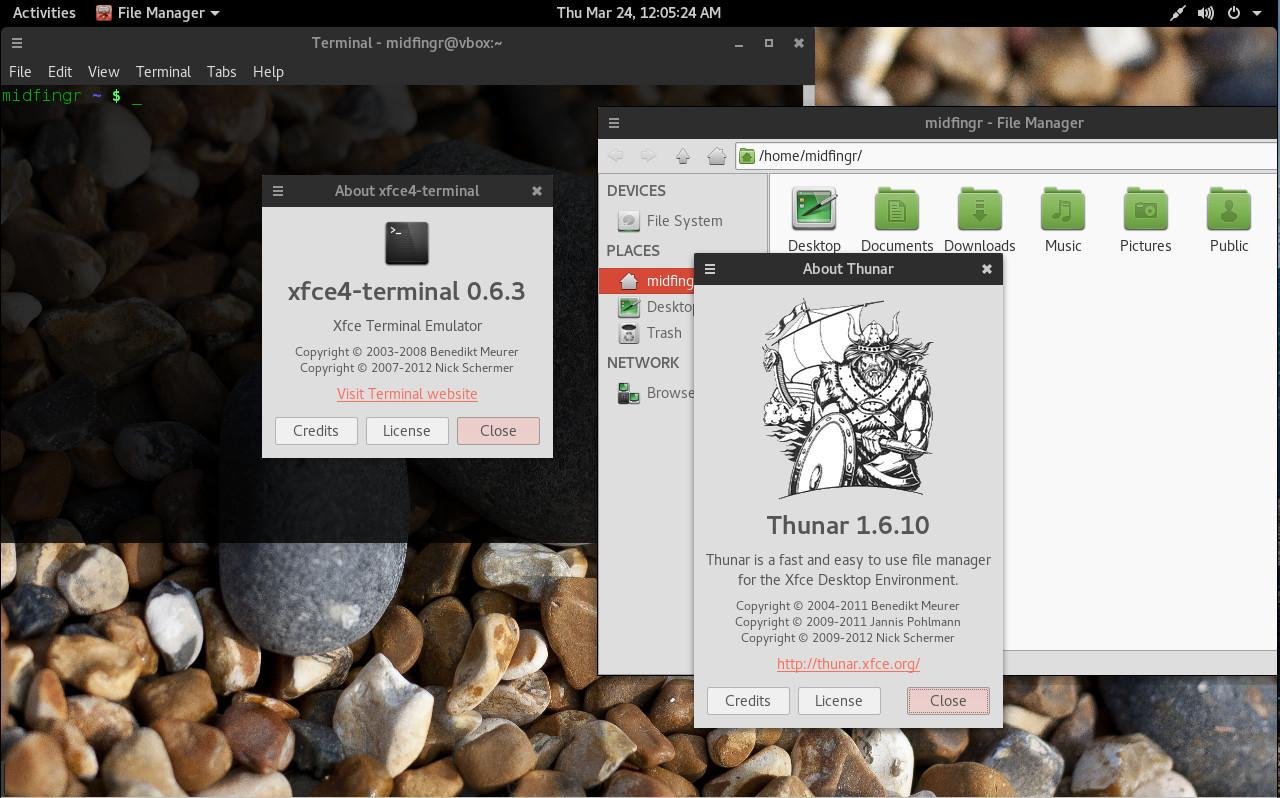Click the Thunar 1.6.10 version heading
This screenshot has width=1280, height=798.
coord(848,525)
